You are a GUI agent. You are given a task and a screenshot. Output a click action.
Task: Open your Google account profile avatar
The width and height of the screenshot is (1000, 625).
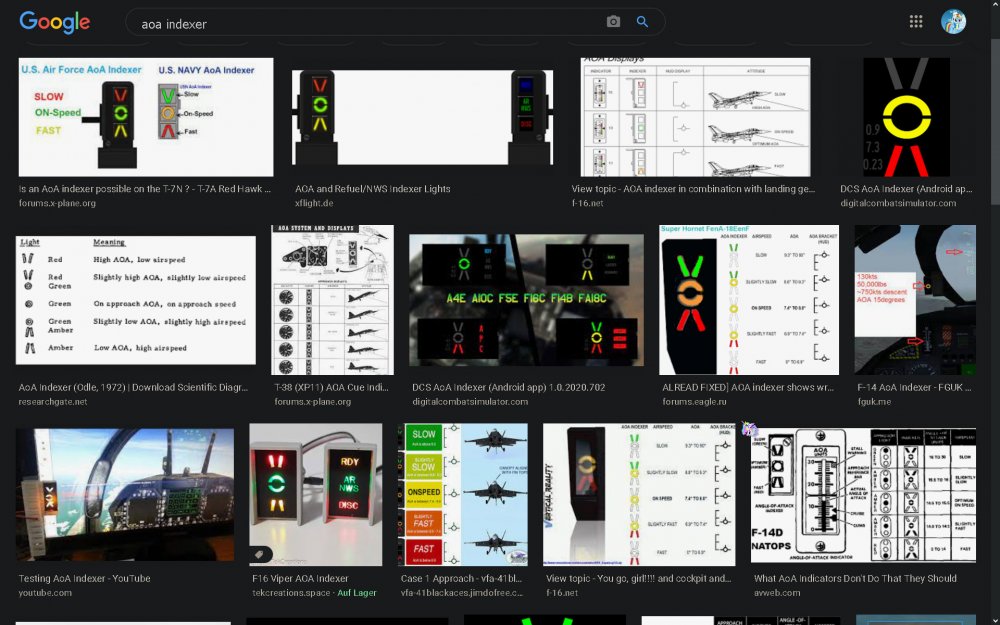pos(953,20)
